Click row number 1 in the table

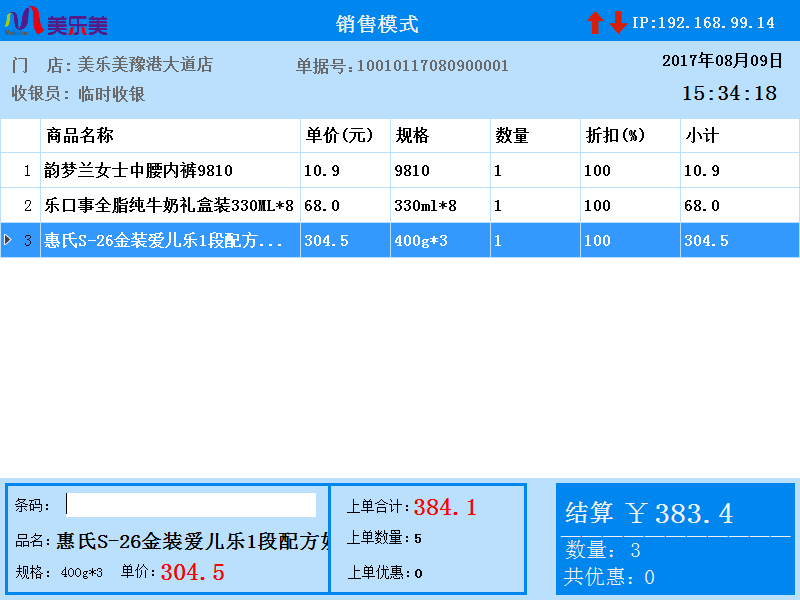(20, 170)
